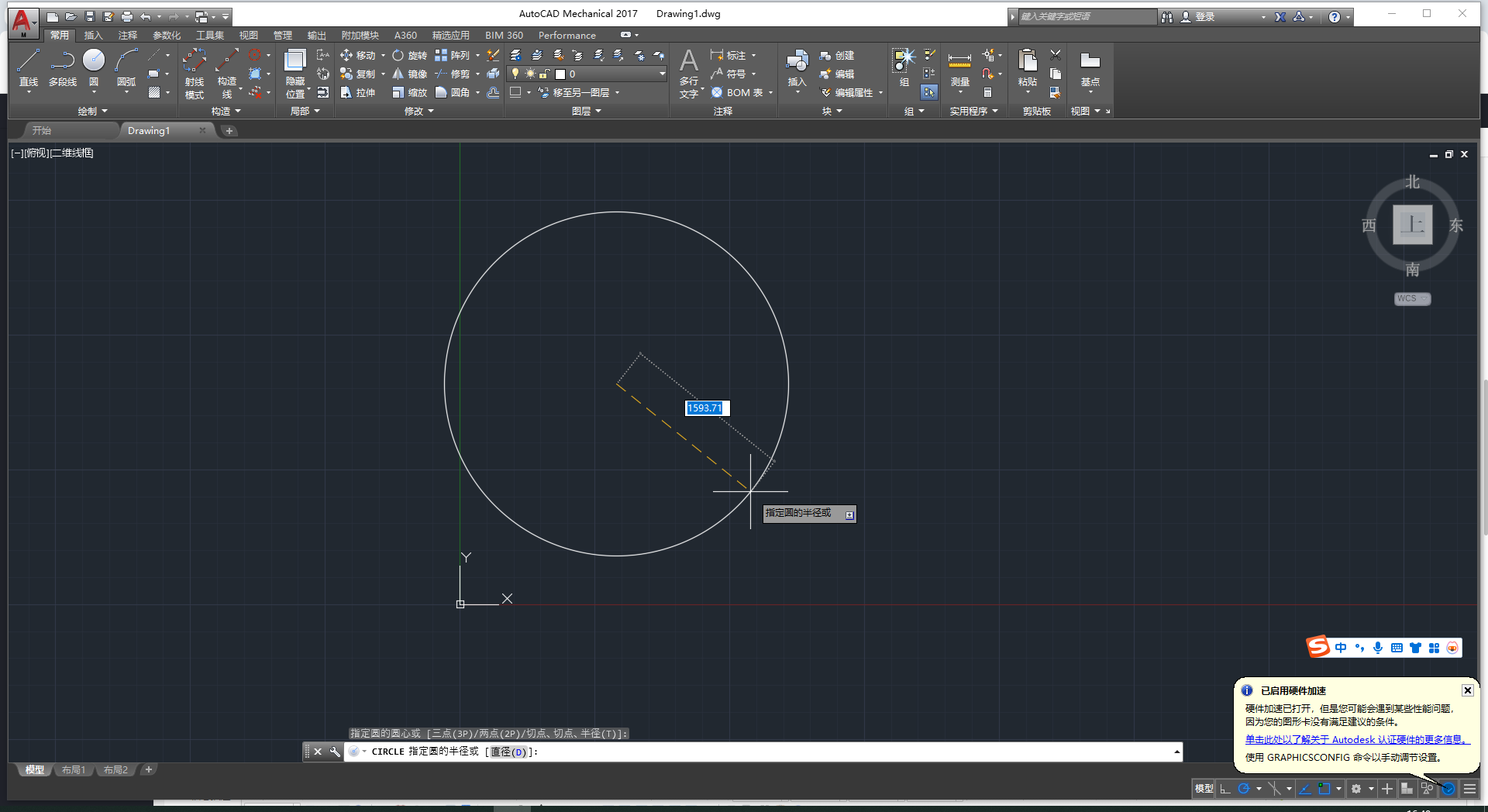Expand the 绘制 panel flyout arrow
1488x812 pixels.
(x=105, y=110)
